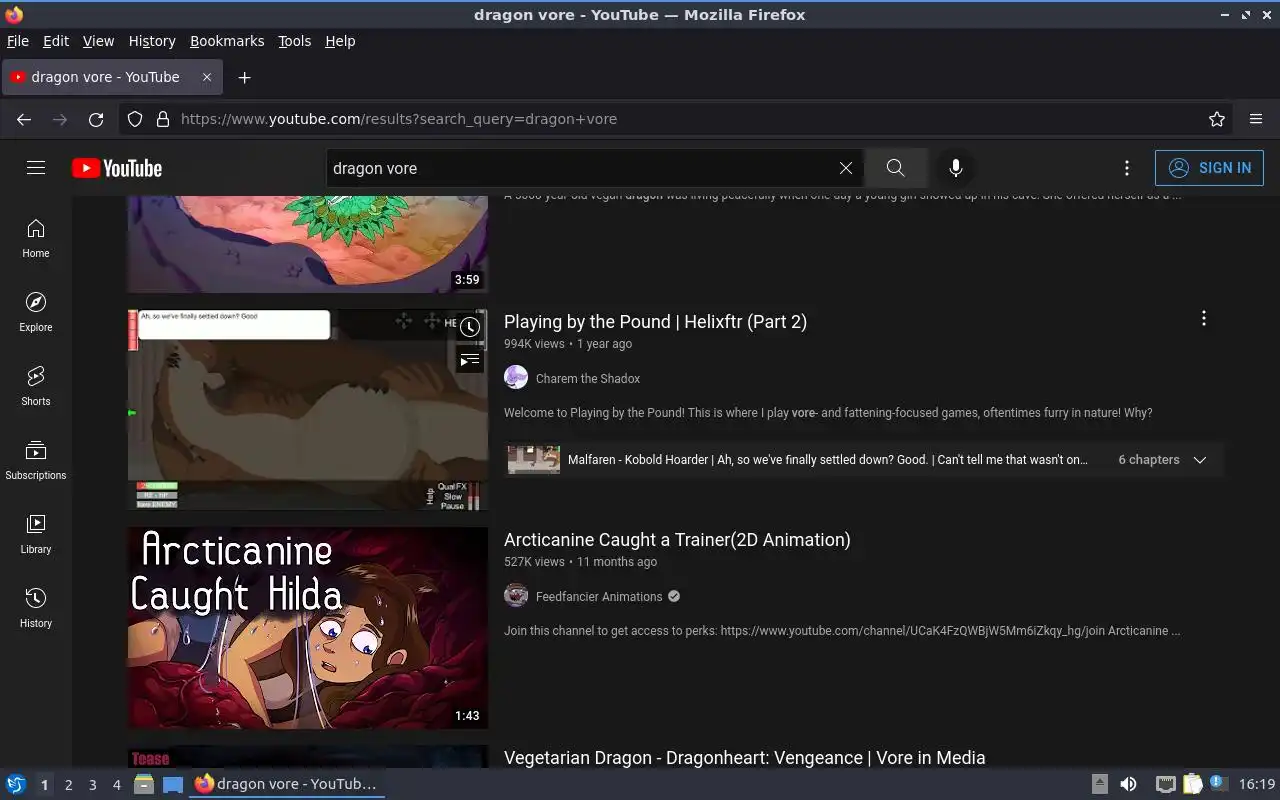1280x800 pixels.
Task: Open the Help menu
Action: 340,41
